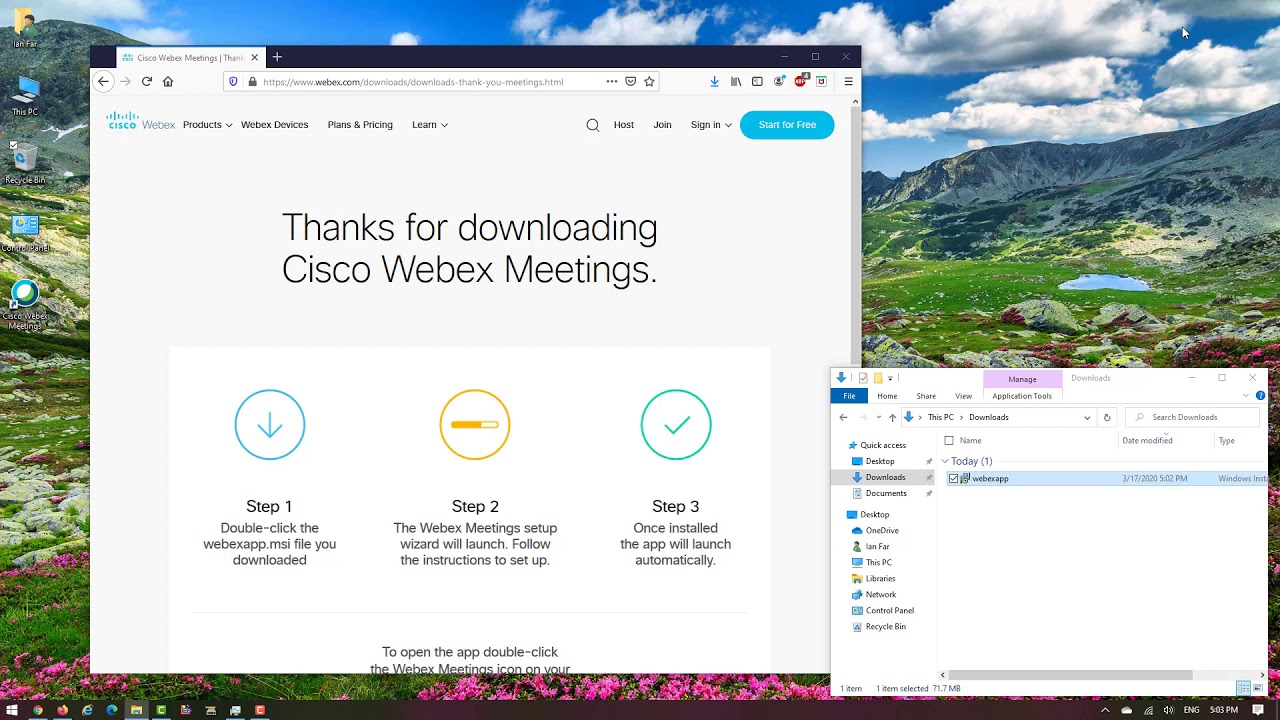
Task: Click Explorer up-one-level arrow
Action: (892, 417)
